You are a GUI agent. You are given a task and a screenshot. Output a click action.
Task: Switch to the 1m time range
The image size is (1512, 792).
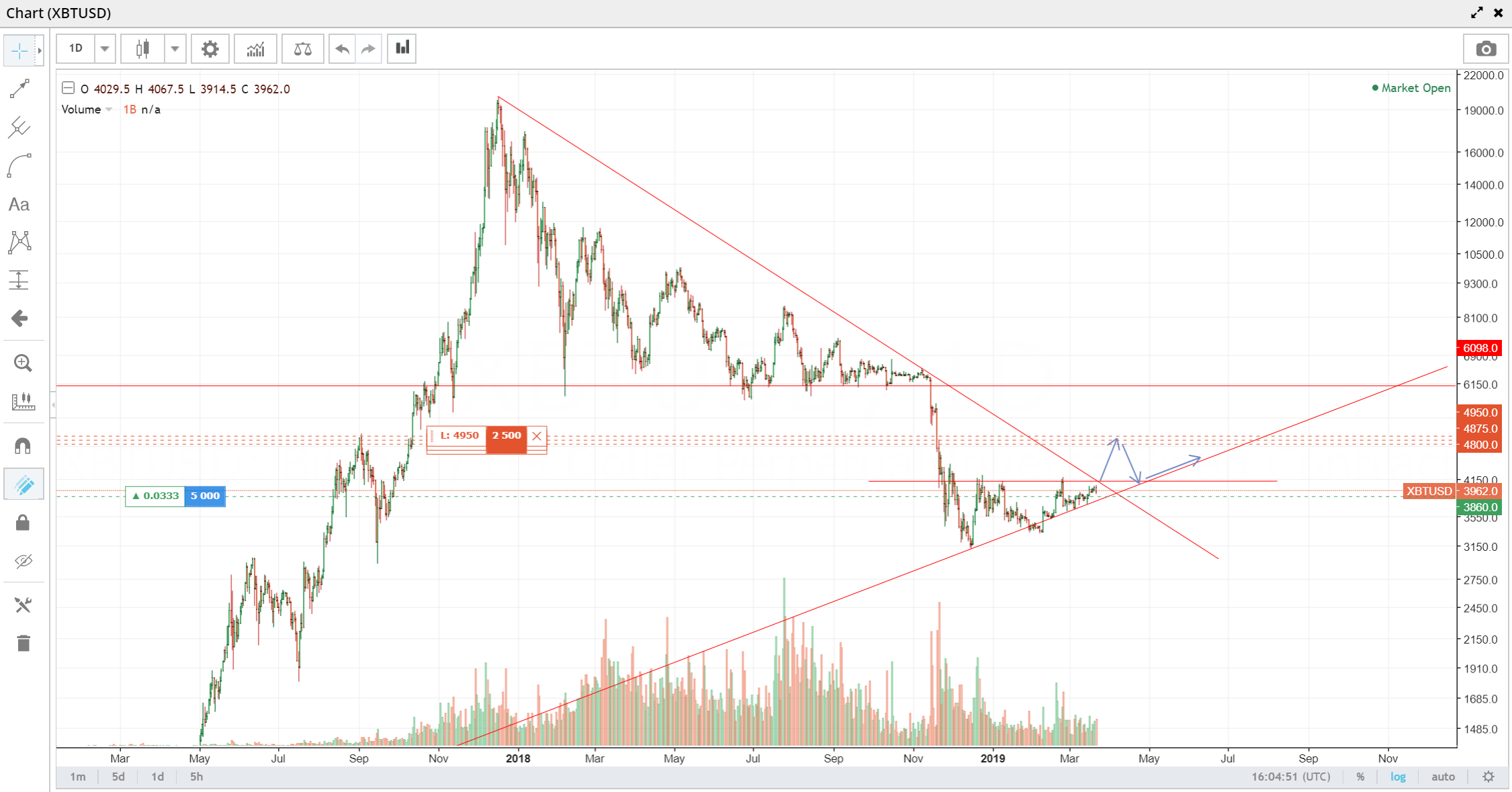[x=78, y=777]
